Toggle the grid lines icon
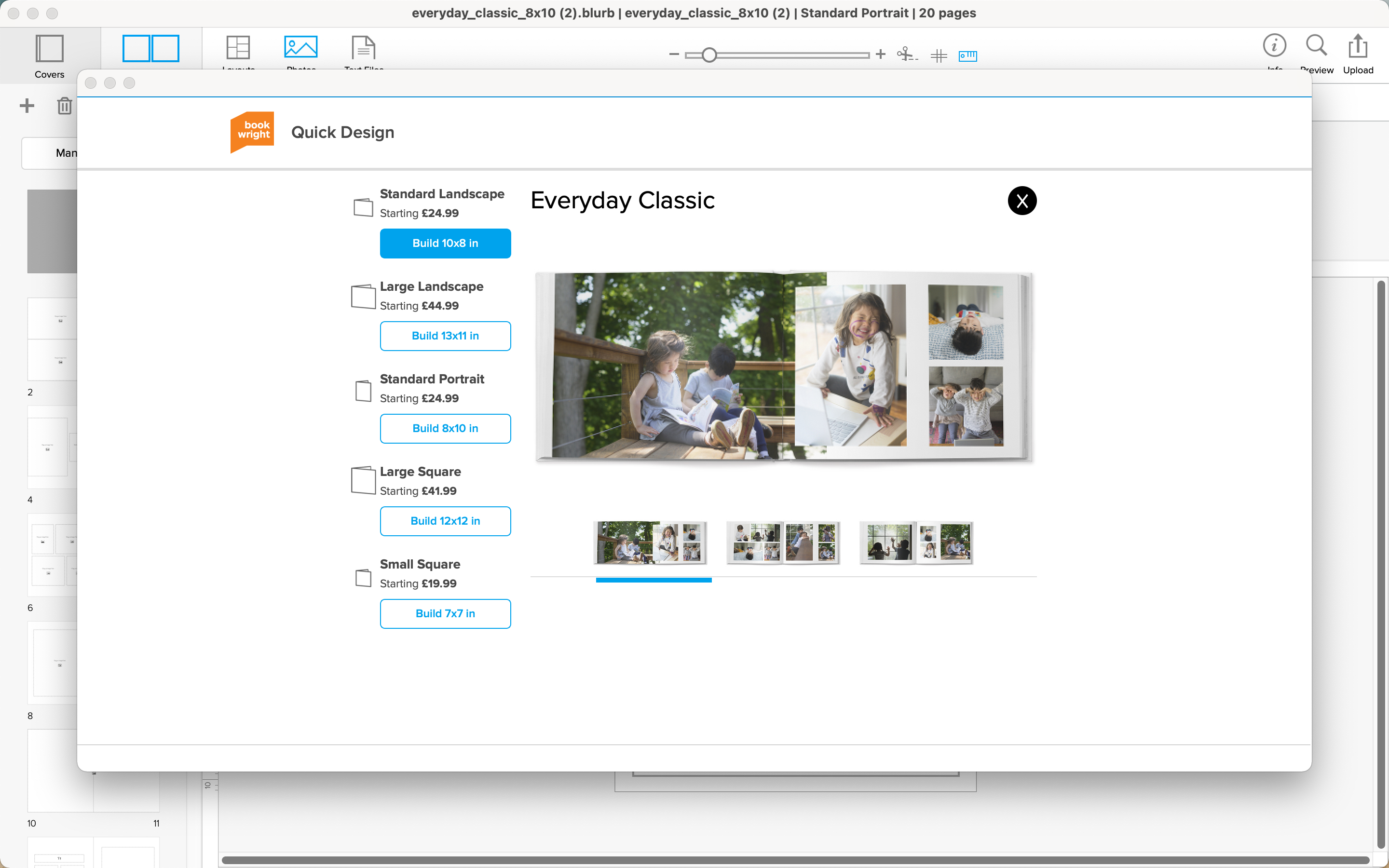1389x868 pixels. point(939,55)
